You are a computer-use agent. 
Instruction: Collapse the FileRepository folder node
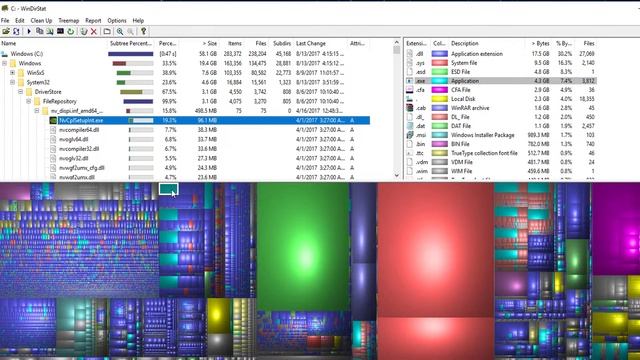coord(29,101)
